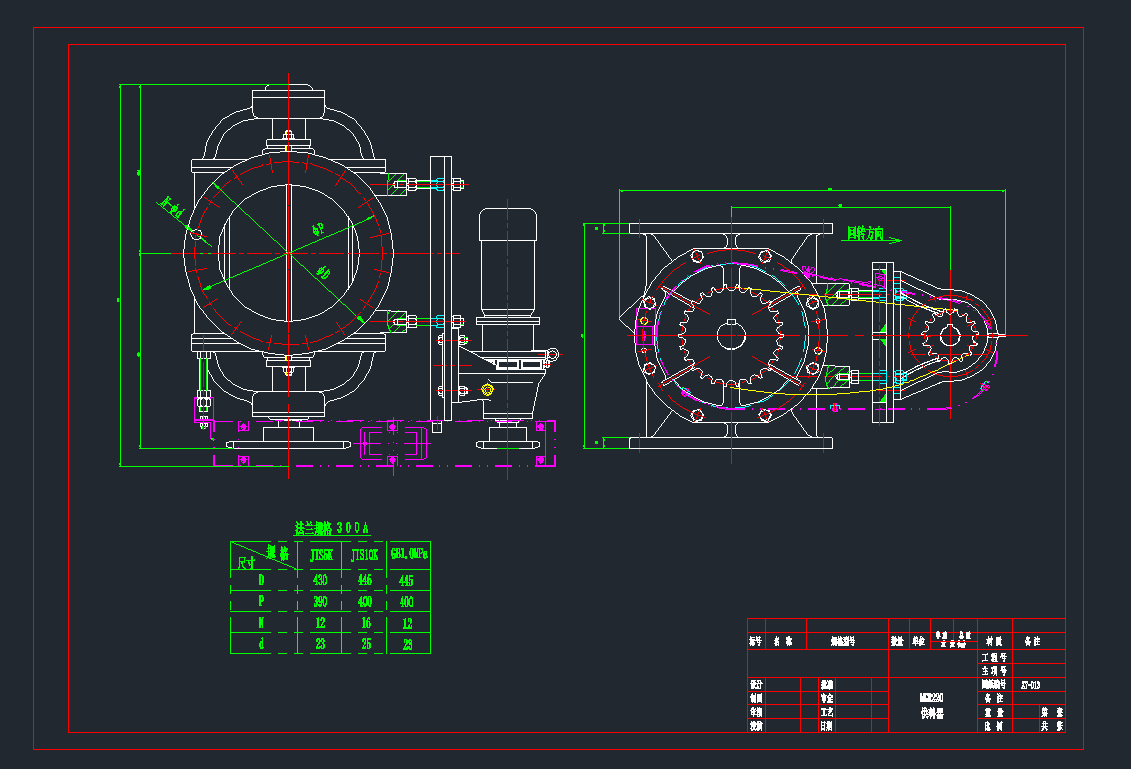Select the 25 value in row d
The image size is (1131, 769).
pos(365,644)
